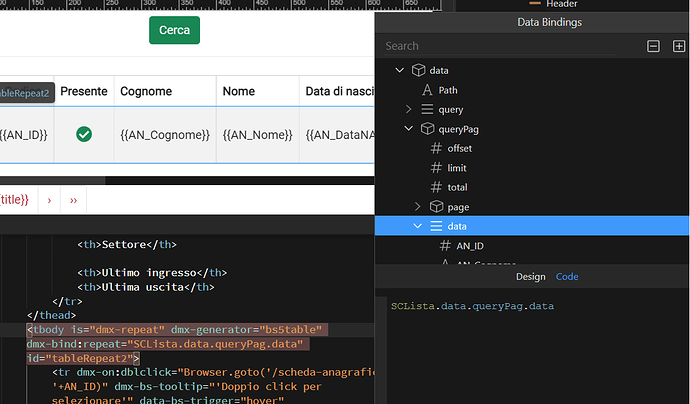Click the hash icon next to offset

pyautogui.click(x=436, y=148)
